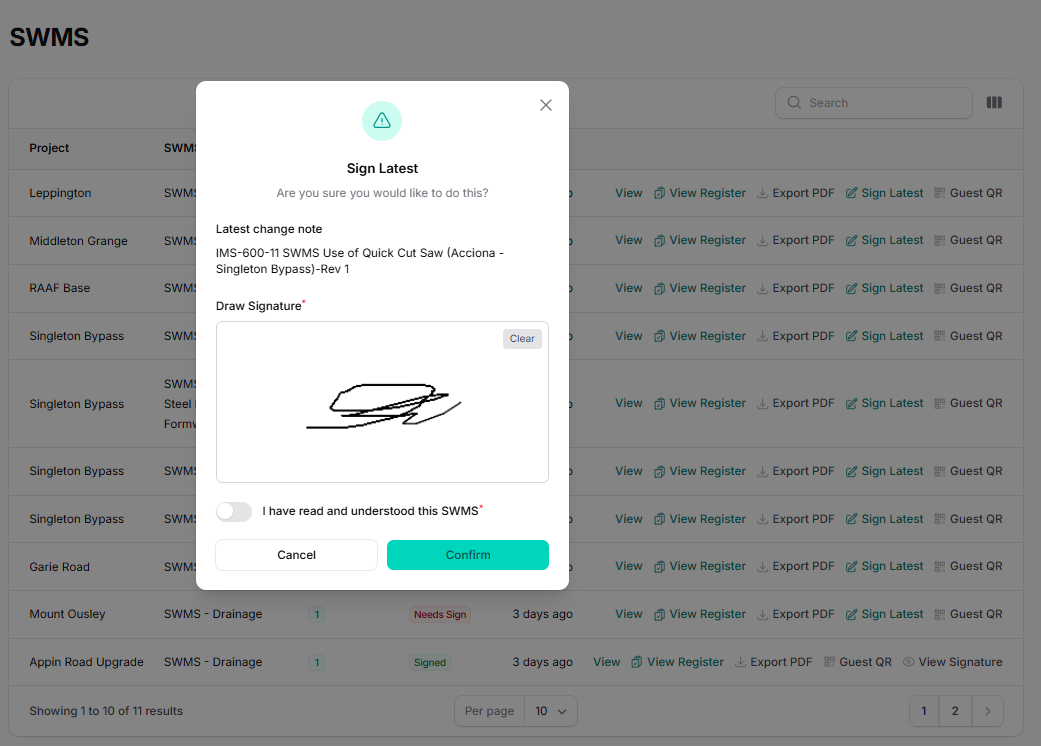Open View Register for RAAF Base row

700,288
